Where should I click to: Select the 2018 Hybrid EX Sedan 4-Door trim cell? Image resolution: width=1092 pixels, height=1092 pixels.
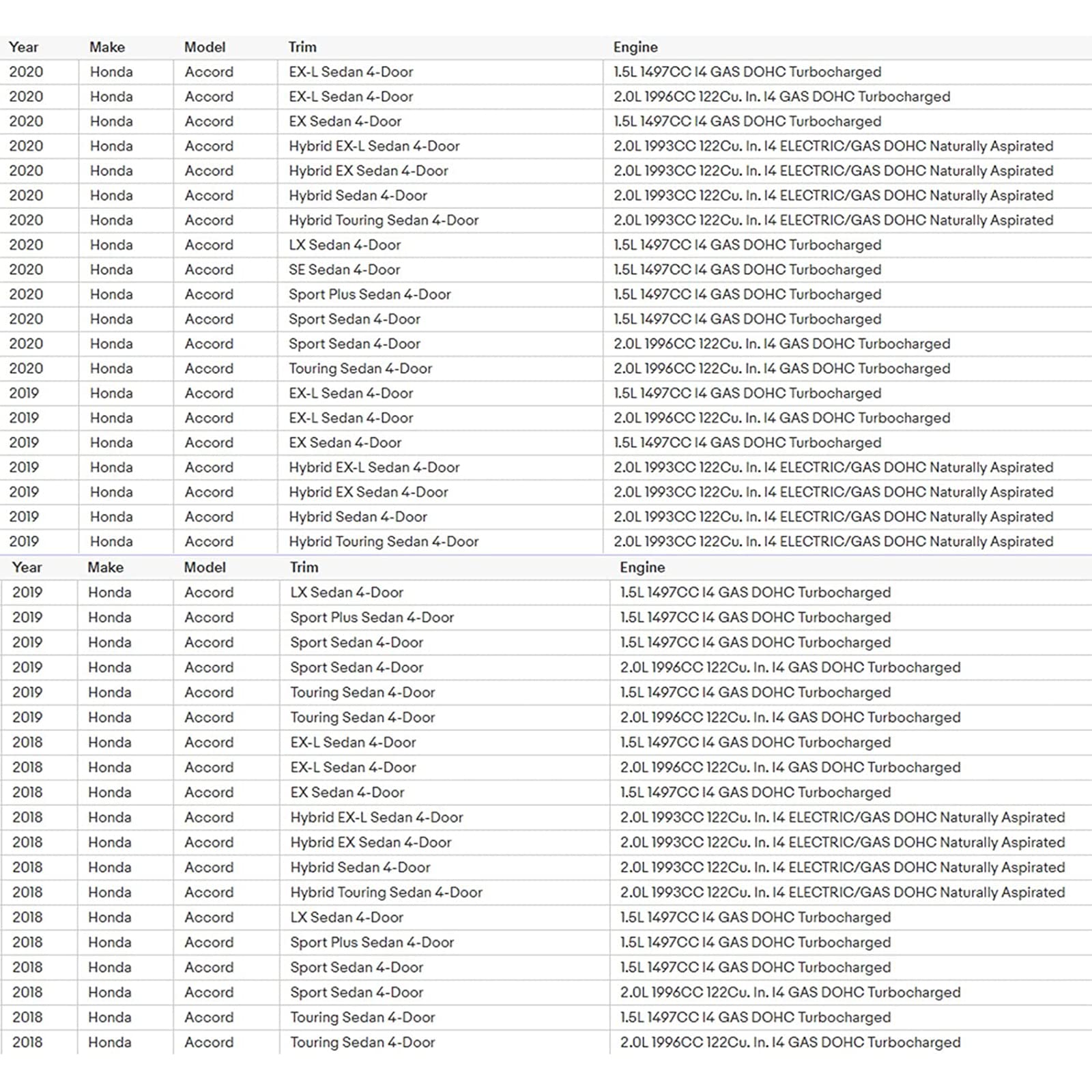point(444,842)
